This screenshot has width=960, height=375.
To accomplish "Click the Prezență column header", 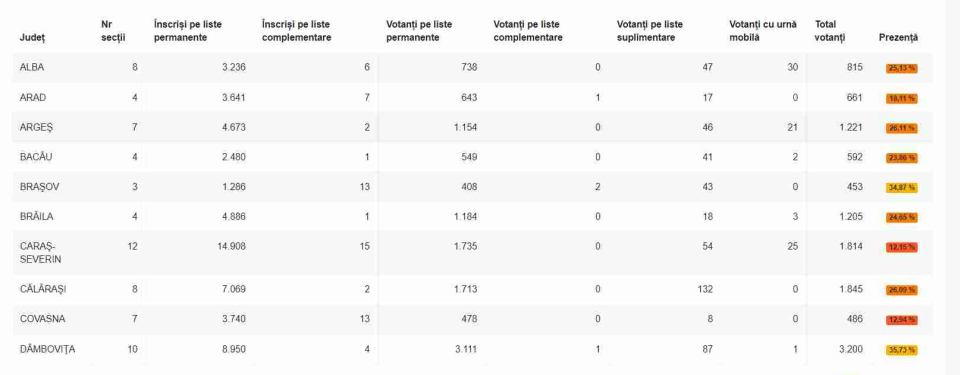I will 898,37.
